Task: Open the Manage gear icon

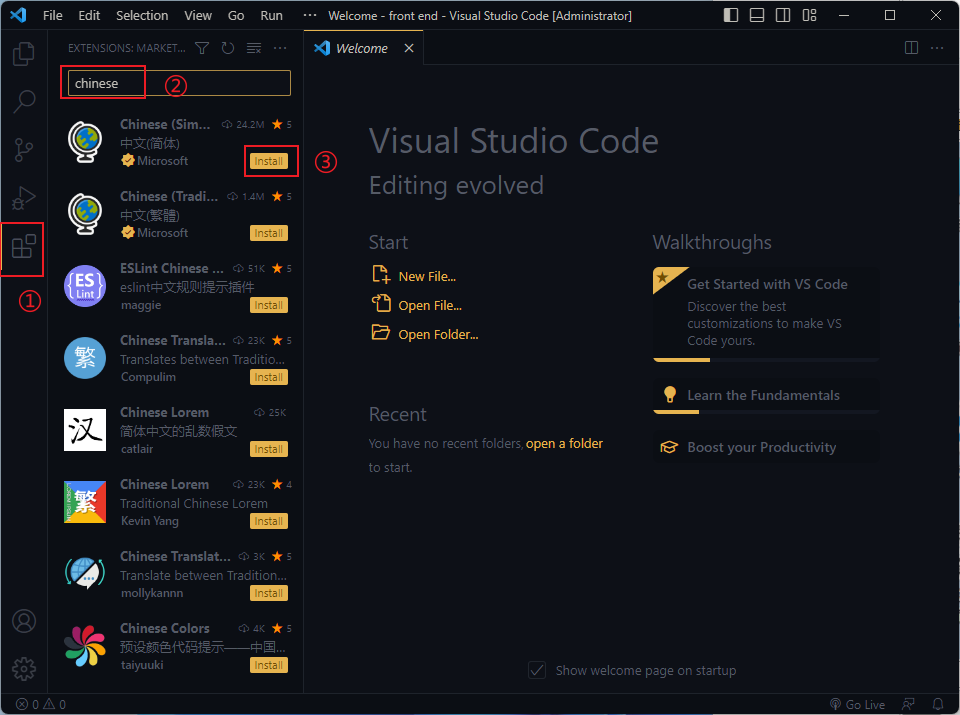Action: [x=24, y=669]
